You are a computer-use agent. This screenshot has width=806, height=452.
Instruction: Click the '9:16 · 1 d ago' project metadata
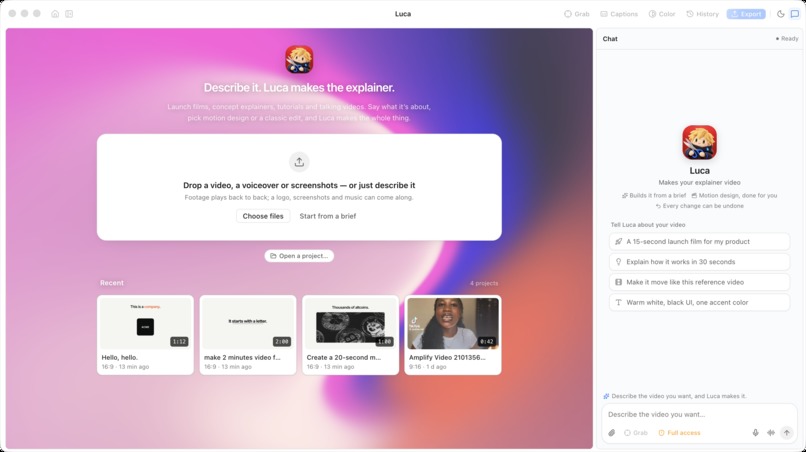[428, 367]
